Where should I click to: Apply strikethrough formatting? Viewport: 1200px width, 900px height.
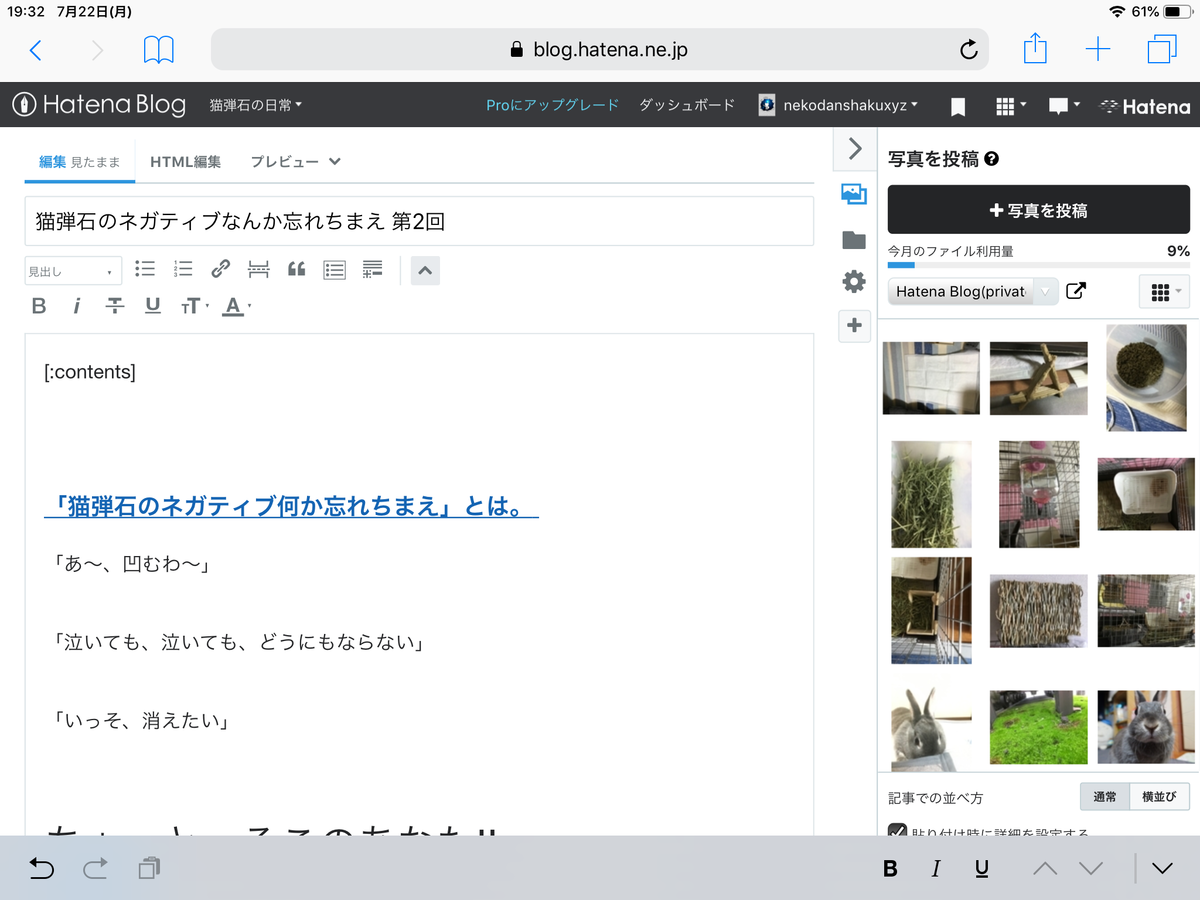coord(114,306)
